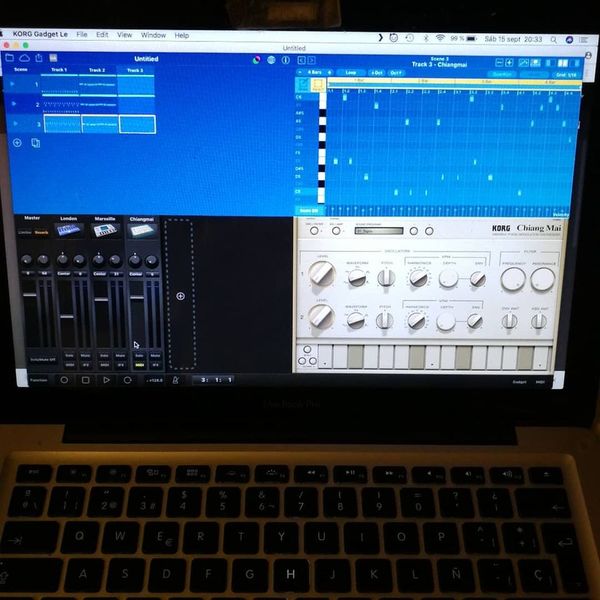Viewport: 600px width, 600px height.
Task: Click the metronome icon in transport bar
Action: tap(176, 380)
